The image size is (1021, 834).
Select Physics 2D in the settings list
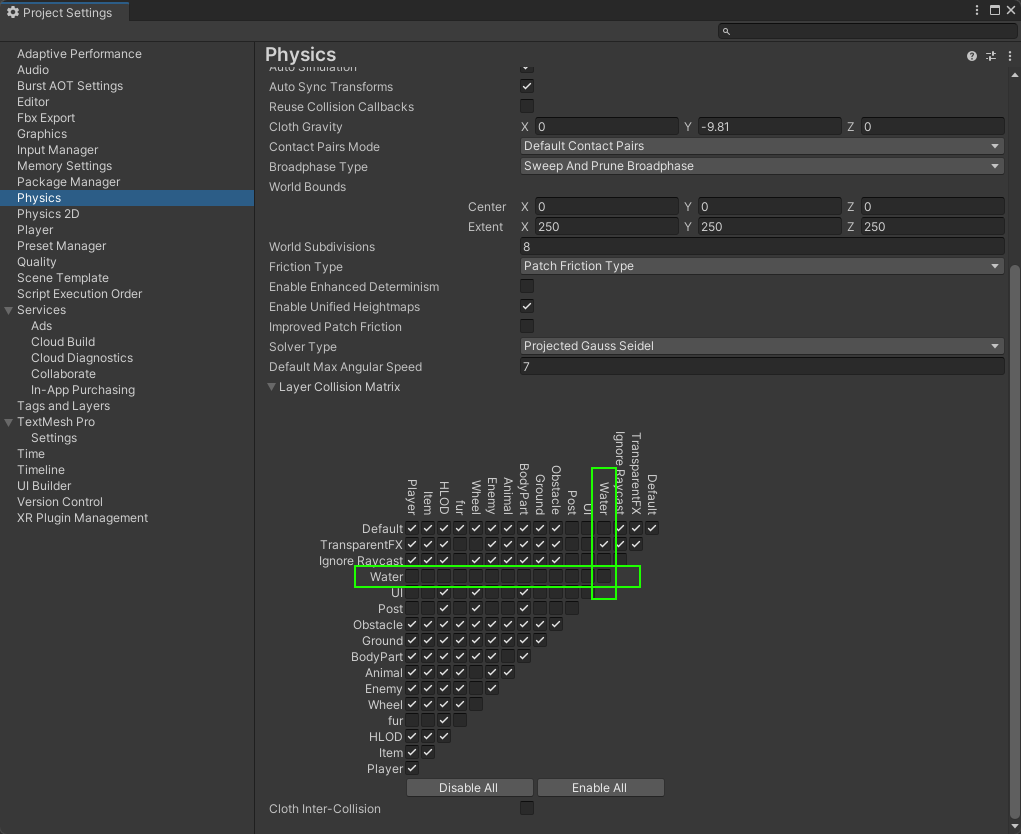48,214
